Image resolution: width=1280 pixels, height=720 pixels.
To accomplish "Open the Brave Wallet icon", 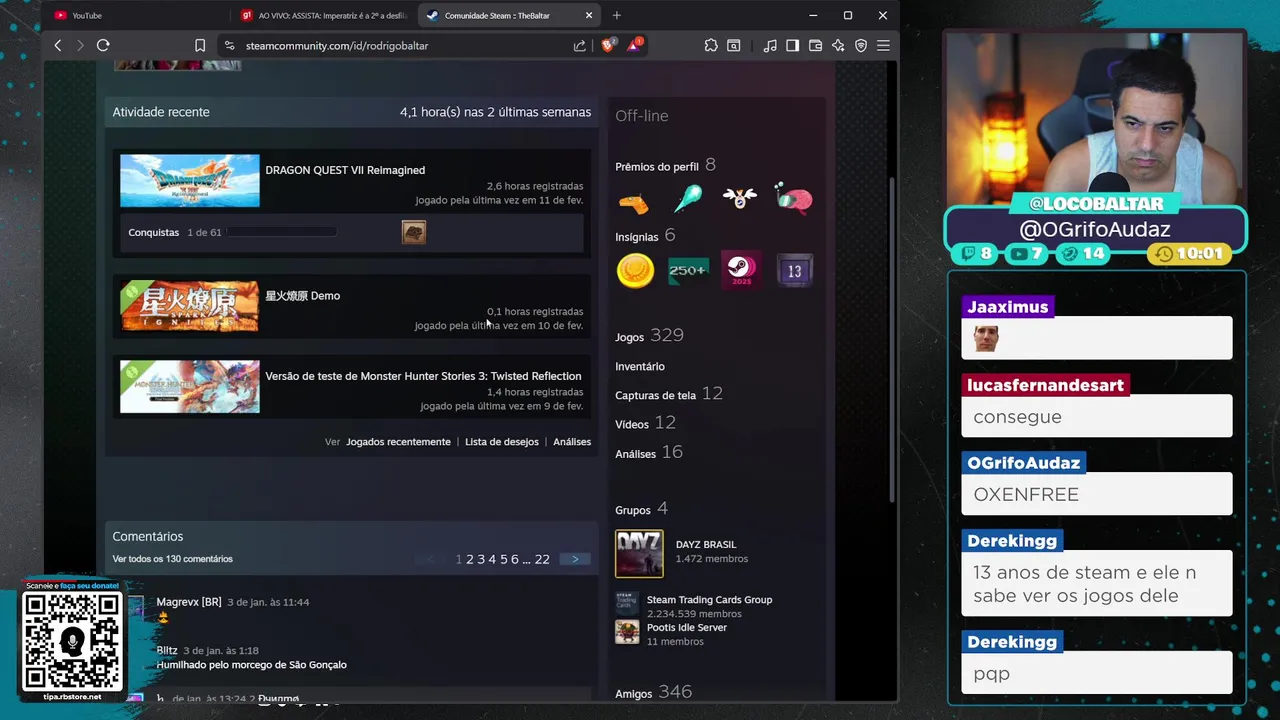I will click(815, 45).
